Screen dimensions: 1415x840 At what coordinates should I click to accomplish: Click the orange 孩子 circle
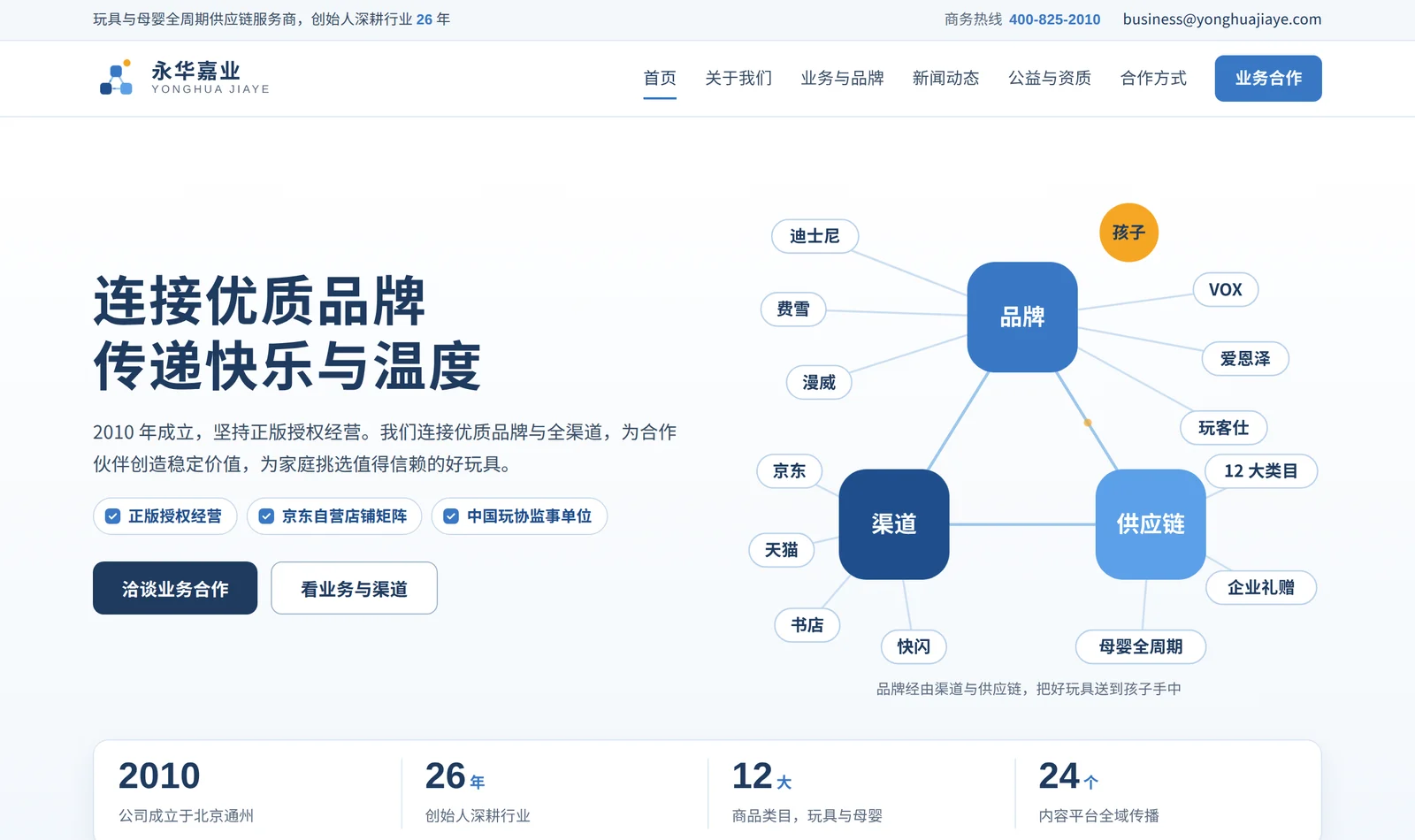[x=1128, y=233]
